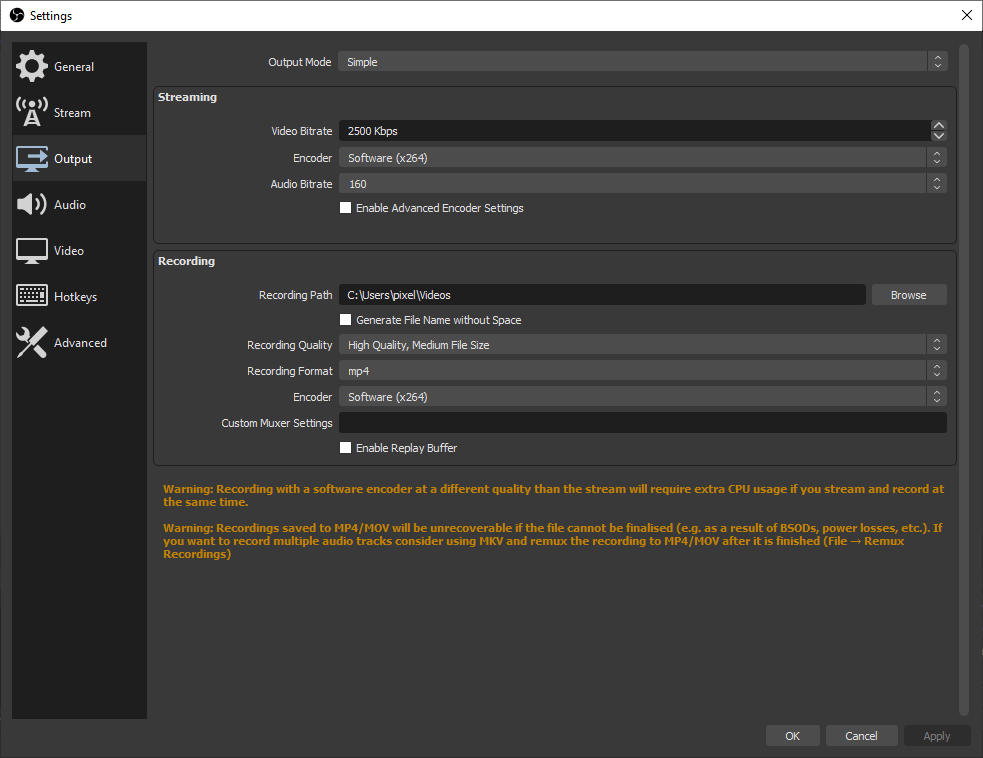The width and height of the screenshot is (983, 758).
Task: Click the MP4/MOV unrecoverable warning text
Action: [553, 541]
